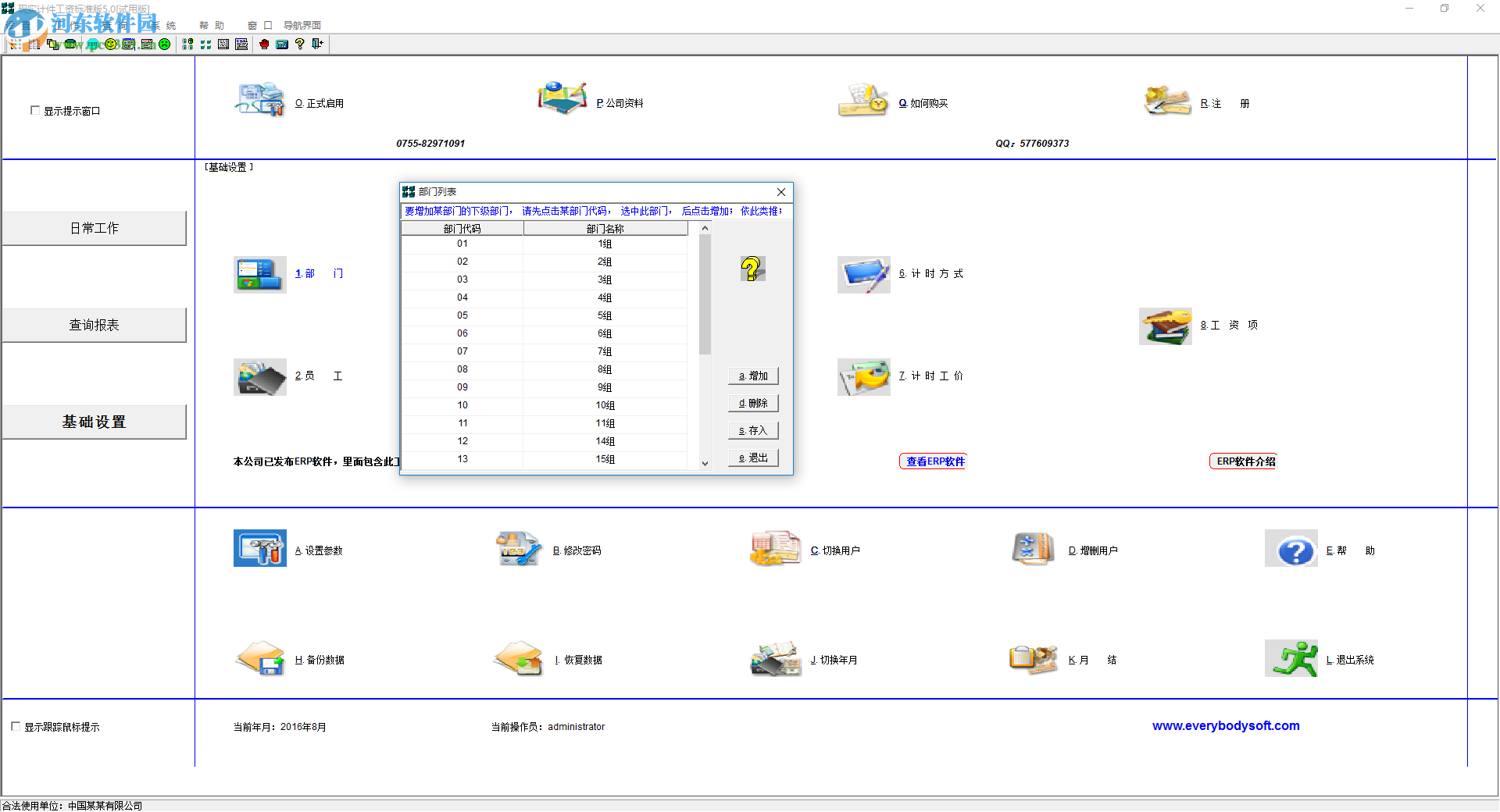Click the toolbar yellow question mark icon
The image size is (1500, 812).
coord(300,45)
